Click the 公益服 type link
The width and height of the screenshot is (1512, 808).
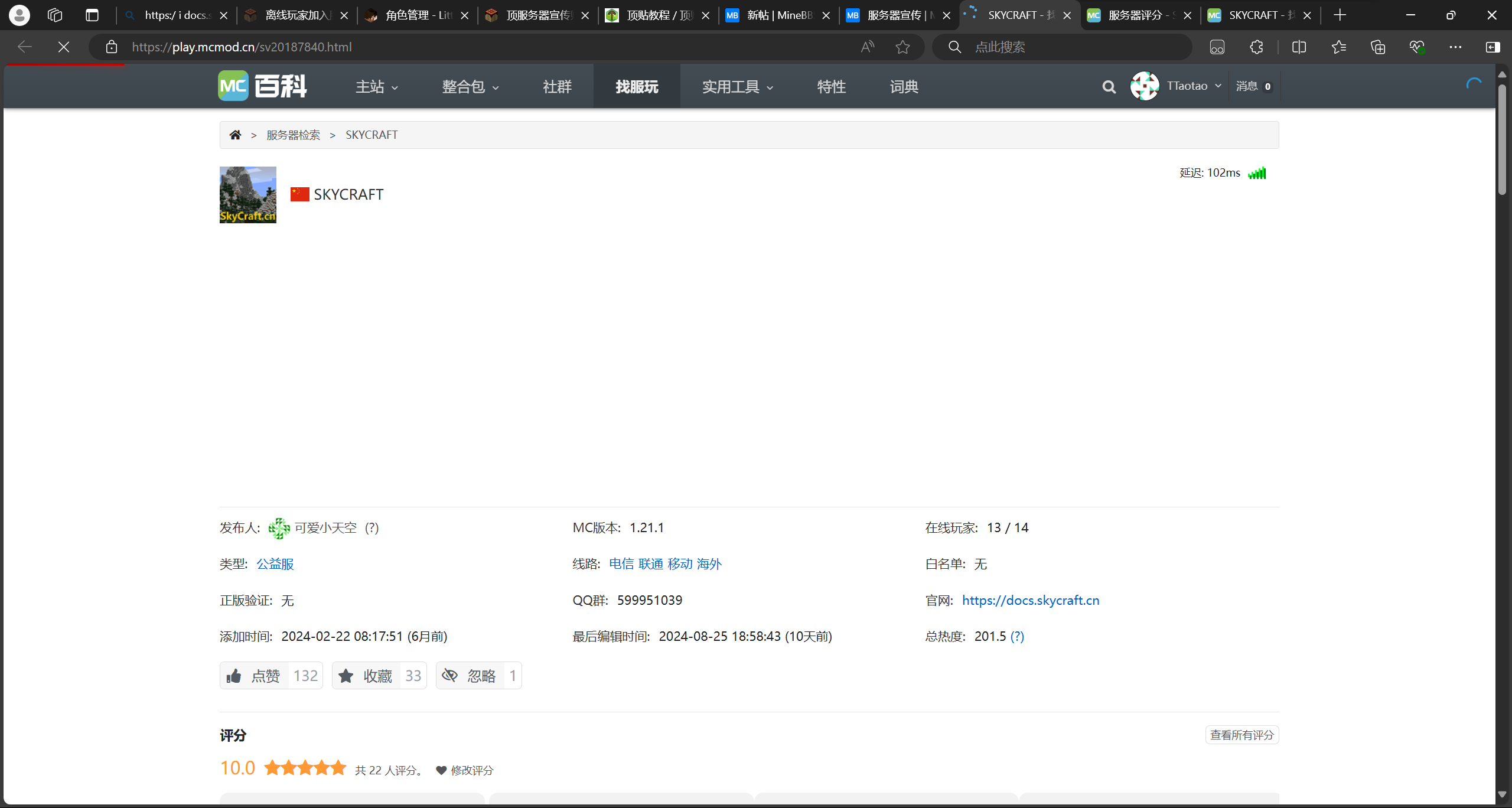point(275,564)
